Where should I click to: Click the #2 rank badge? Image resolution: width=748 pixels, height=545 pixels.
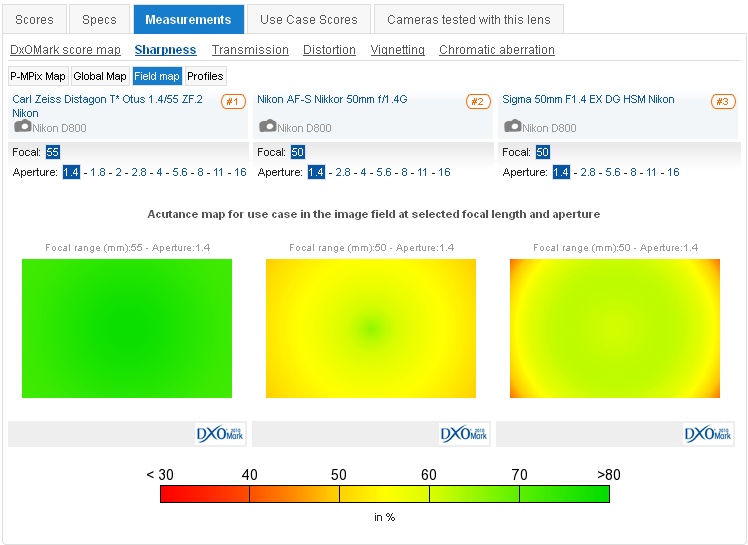coord(478,101)
